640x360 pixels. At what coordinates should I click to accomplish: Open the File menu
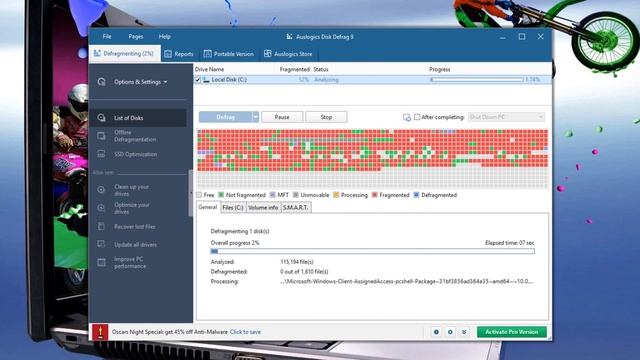107,36
